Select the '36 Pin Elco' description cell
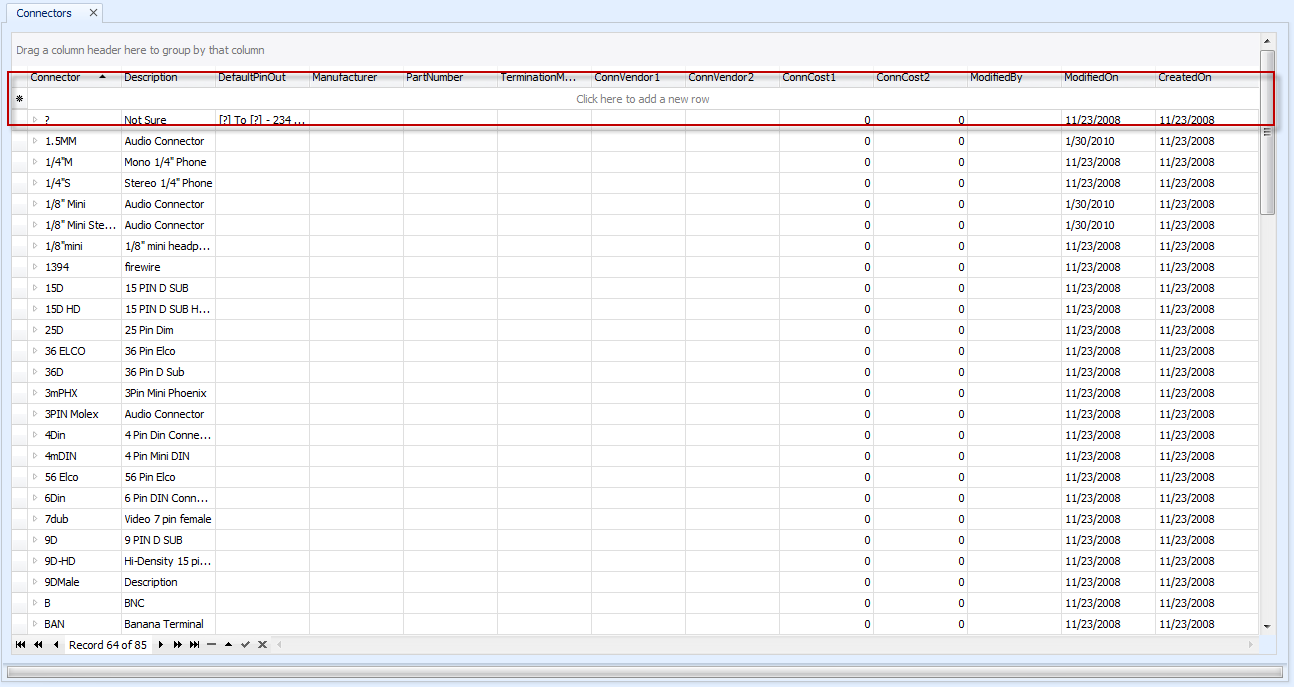1294x687 pixels. click(168, 351)
